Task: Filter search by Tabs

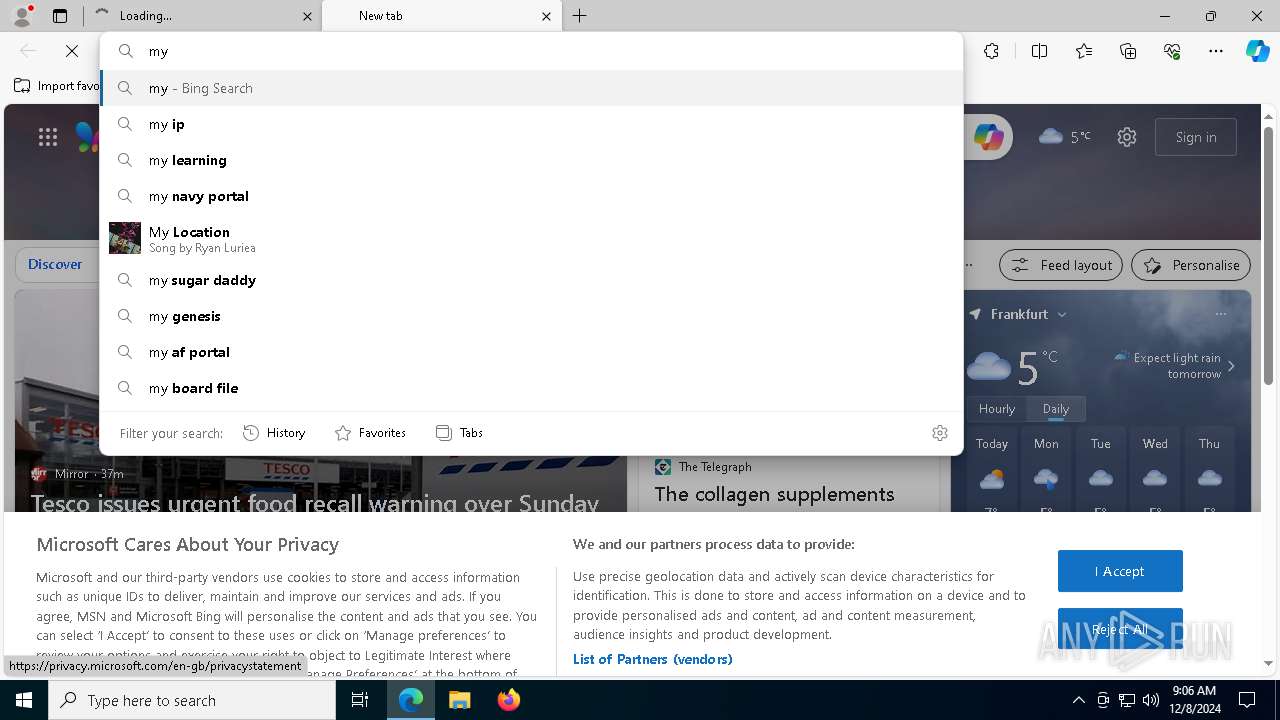Action: (x=459, y=433)
